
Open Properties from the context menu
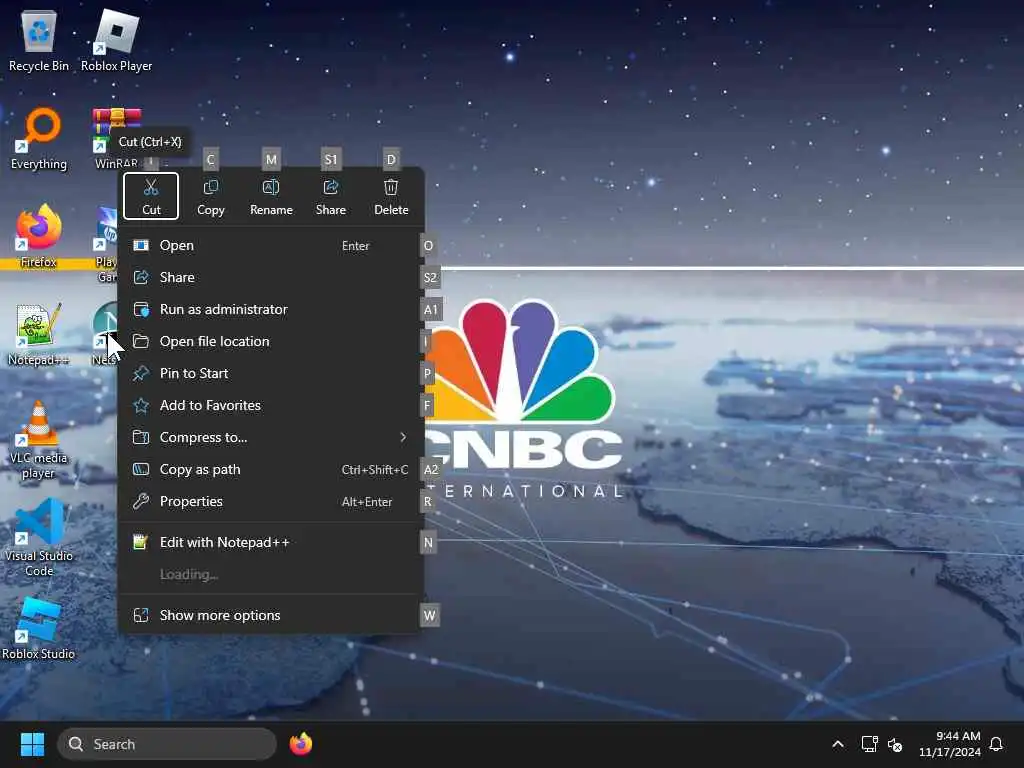[271, 502]
